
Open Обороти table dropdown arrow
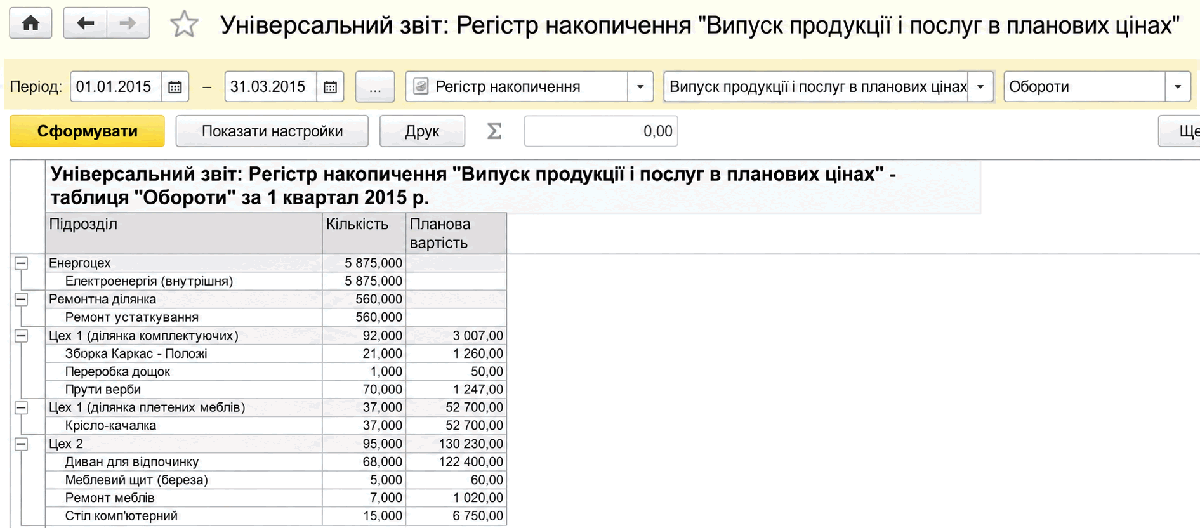pos(1178,87)
